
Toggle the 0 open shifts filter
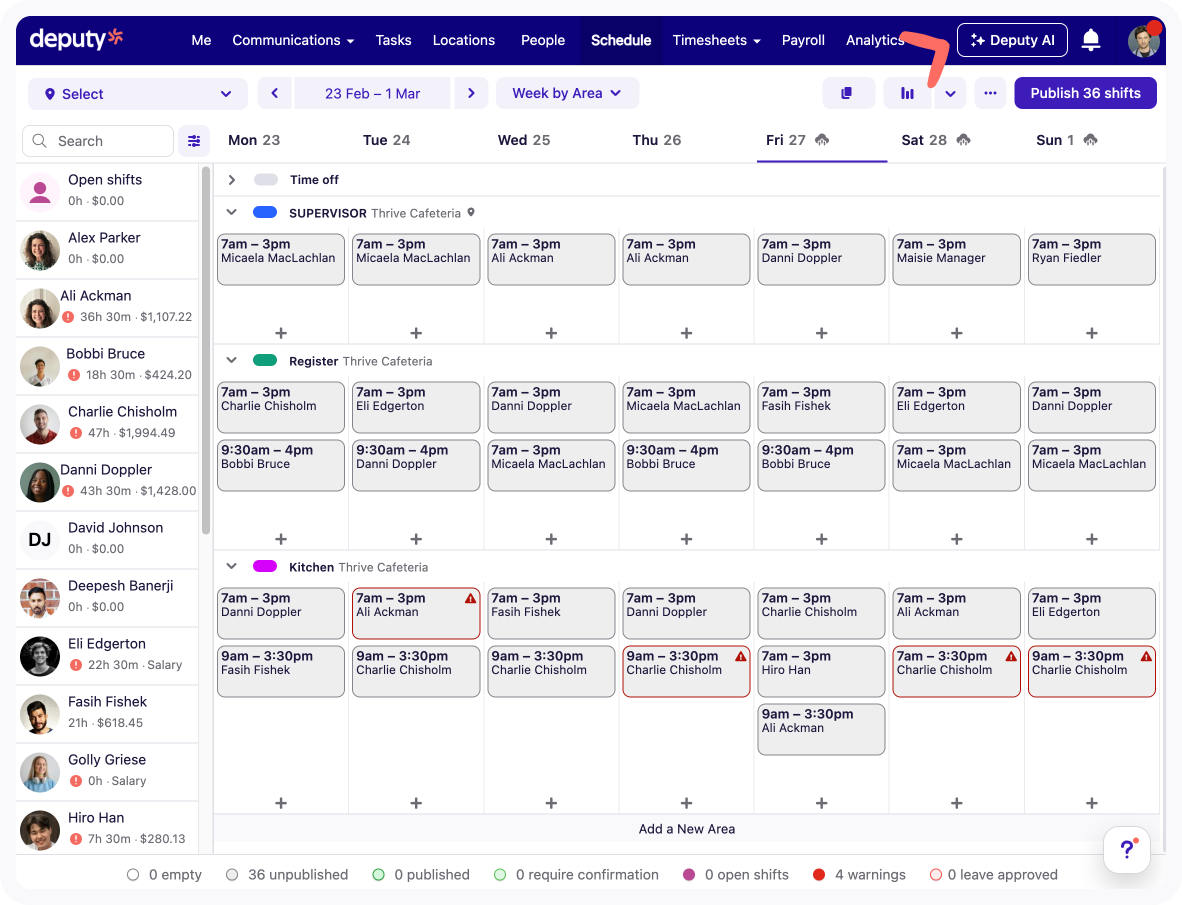(x=736, y=874)
